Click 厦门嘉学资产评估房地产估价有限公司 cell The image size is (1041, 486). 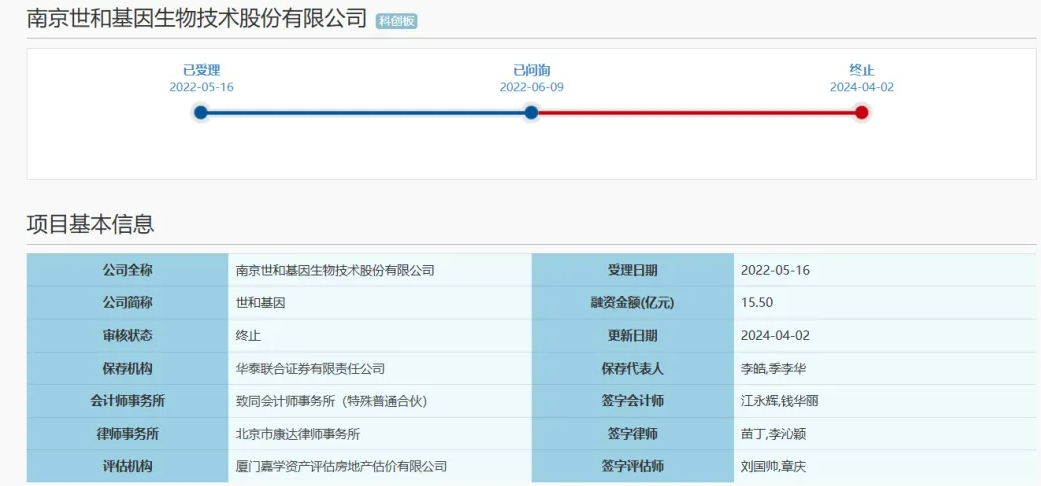pos(380,466)
